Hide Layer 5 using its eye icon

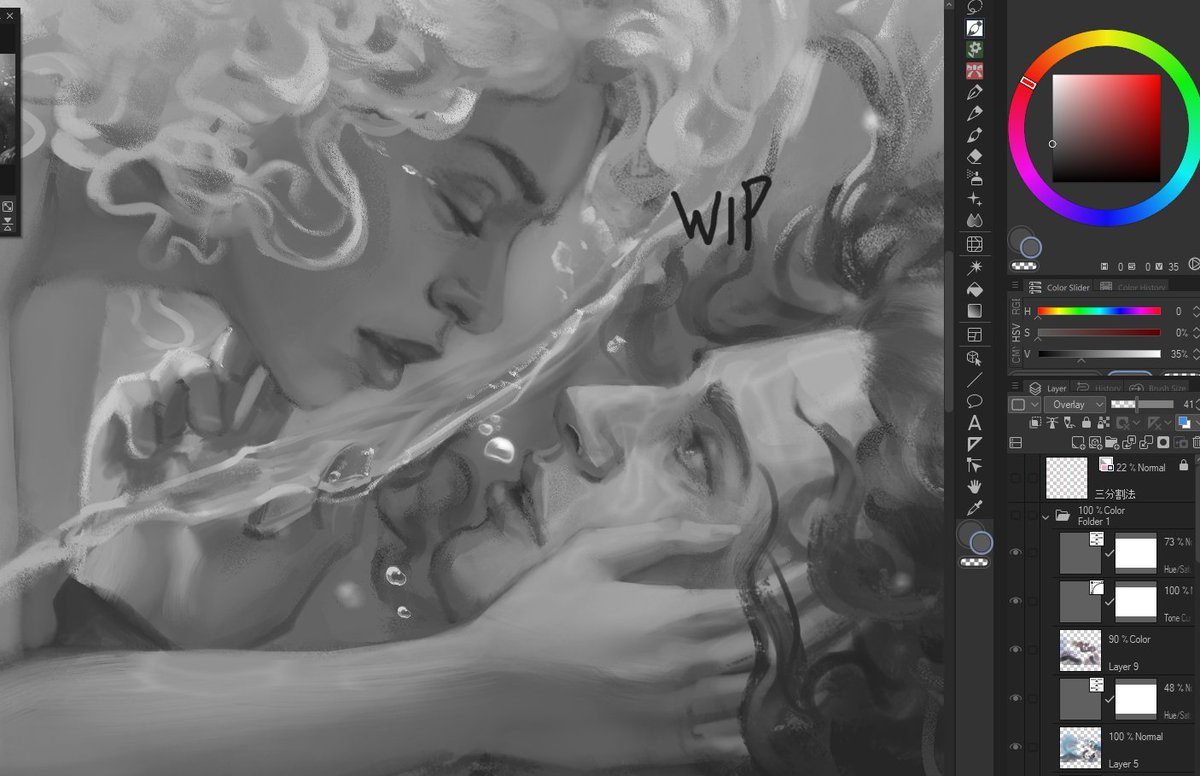pyautogui.click(x=1016, y=747)
